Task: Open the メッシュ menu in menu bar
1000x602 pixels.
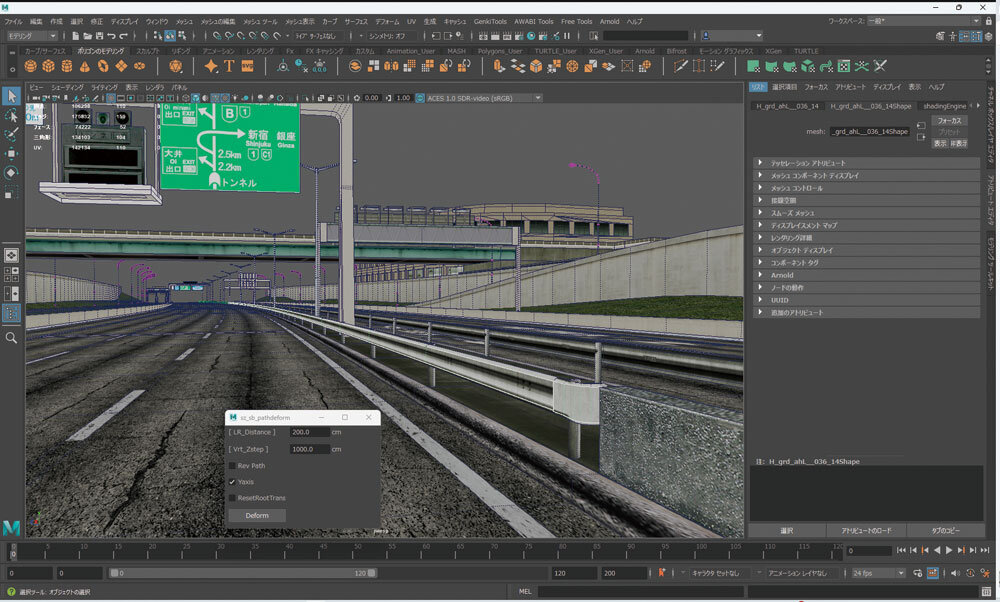Action: pos(184,21)
